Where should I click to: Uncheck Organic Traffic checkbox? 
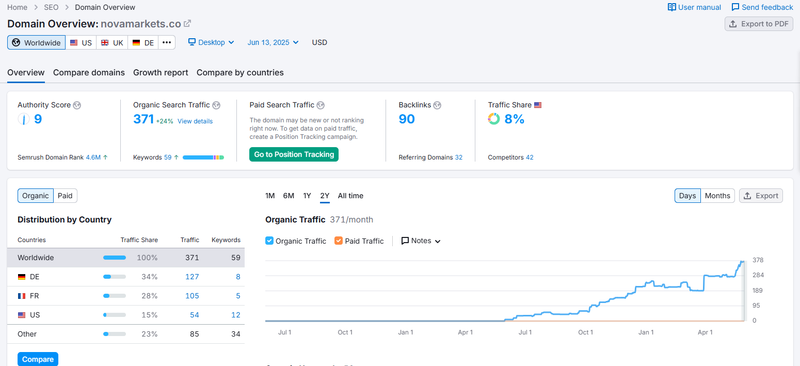269,241
